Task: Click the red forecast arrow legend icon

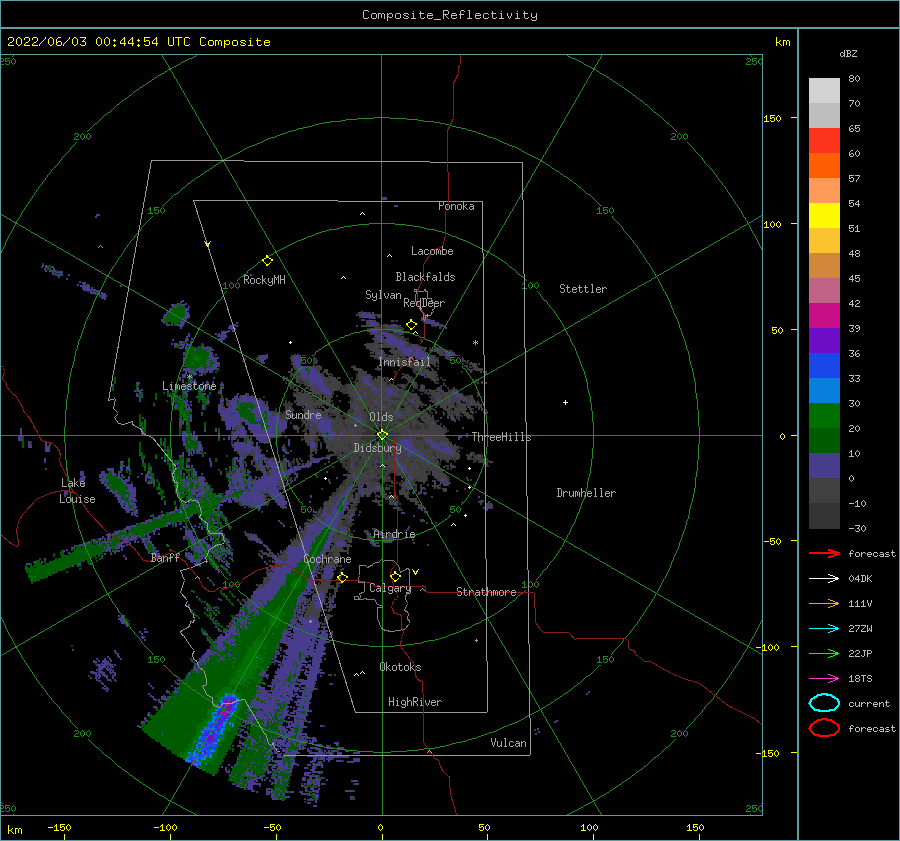Action: click(824, 553)
